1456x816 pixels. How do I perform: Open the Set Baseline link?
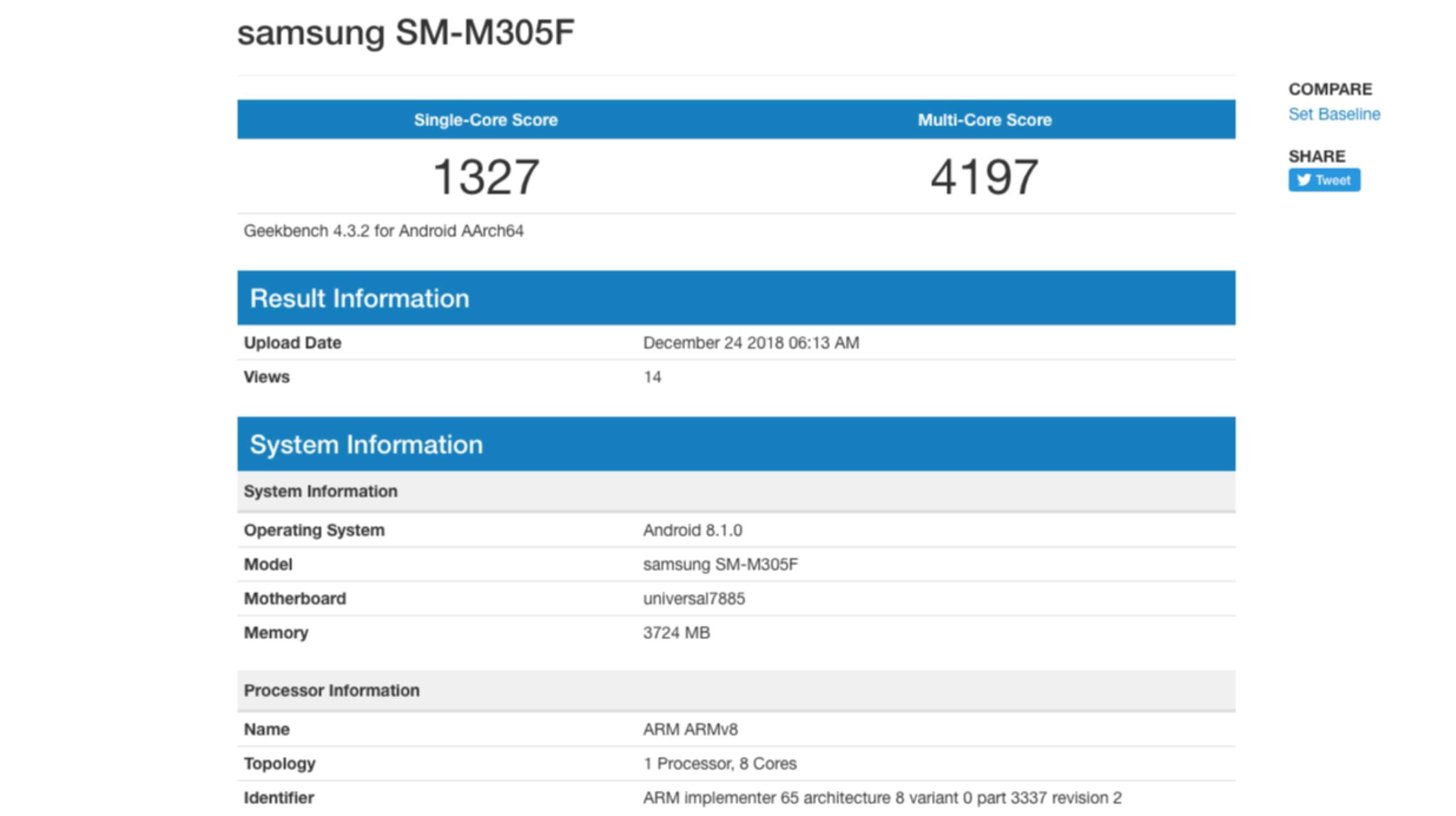pyautogui.click(x=1334, y=114)
